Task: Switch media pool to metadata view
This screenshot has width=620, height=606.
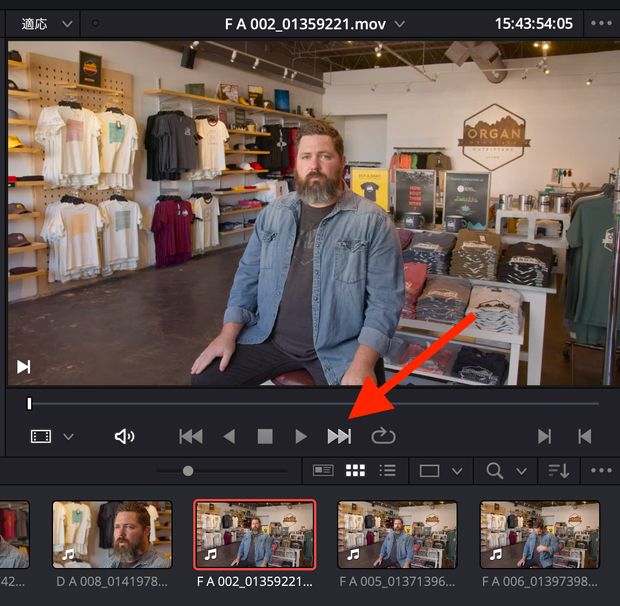Action: pos(323,470)
